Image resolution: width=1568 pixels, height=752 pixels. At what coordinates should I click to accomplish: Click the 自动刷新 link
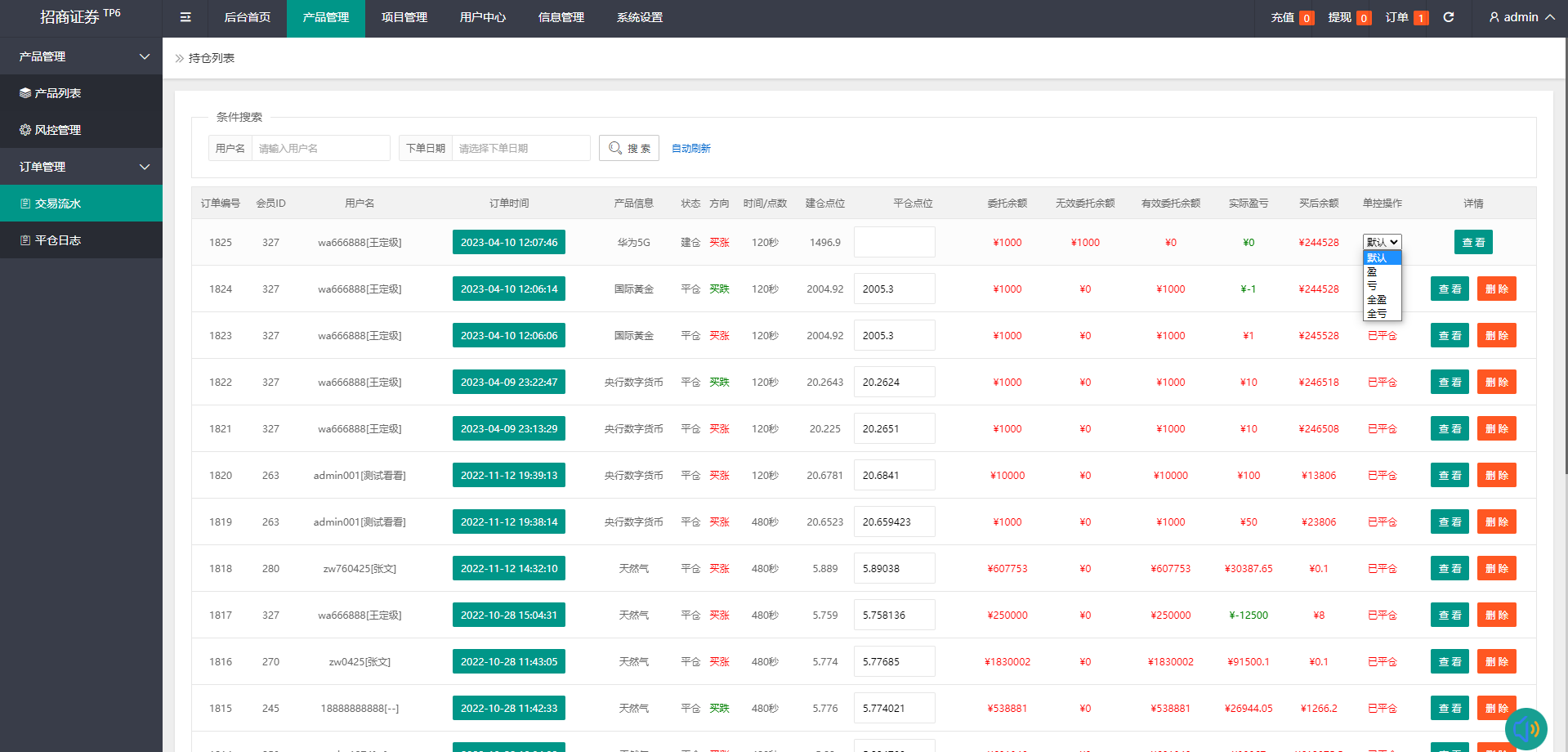tap(690, 148)
